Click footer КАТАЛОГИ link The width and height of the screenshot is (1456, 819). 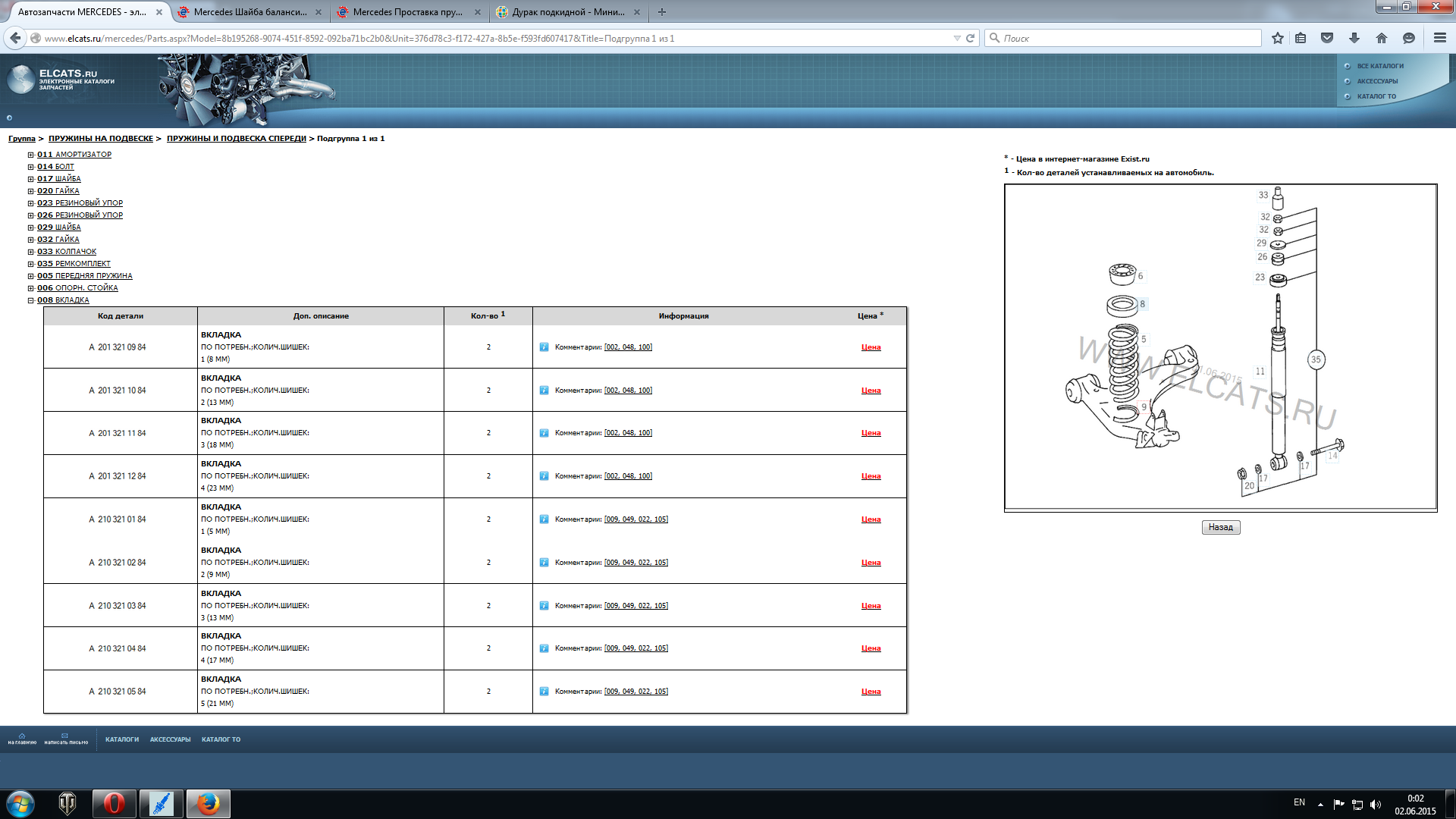[x=122, y=739]
